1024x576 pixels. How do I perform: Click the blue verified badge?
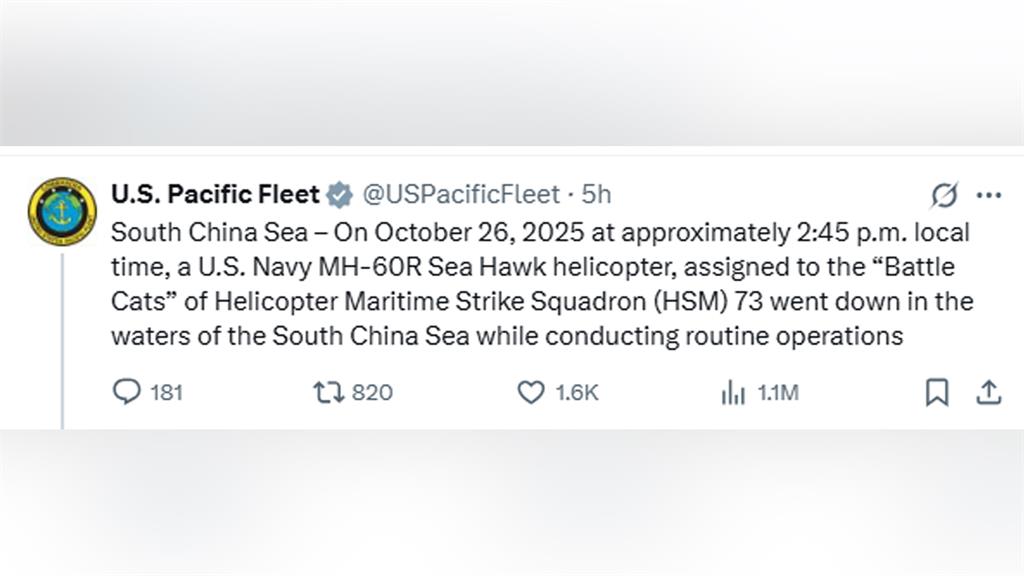click(340, 194)
